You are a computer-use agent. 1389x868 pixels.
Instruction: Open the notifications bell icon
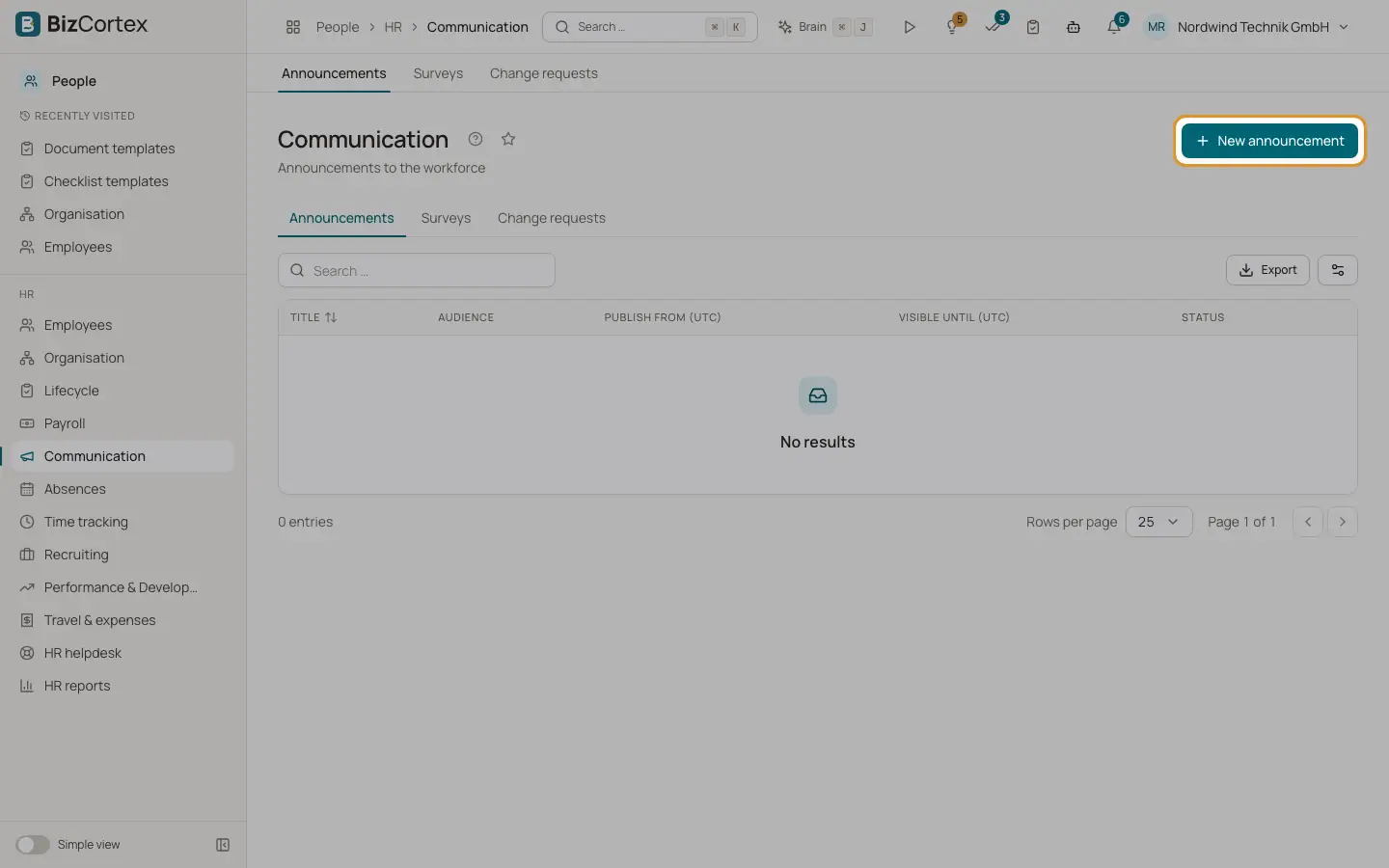[1114, 27]
